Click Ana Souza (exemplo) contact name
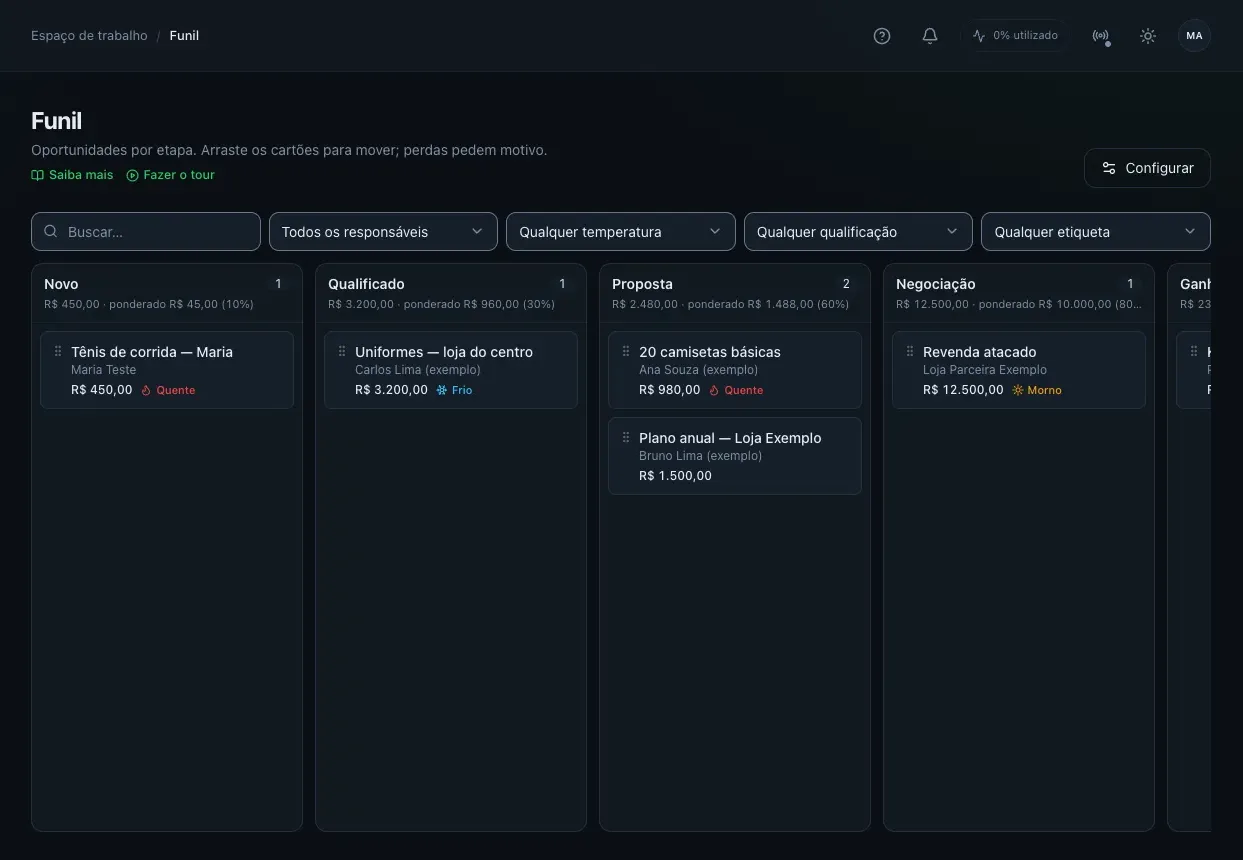This screenshot has width=1243, height=860. 699,370
